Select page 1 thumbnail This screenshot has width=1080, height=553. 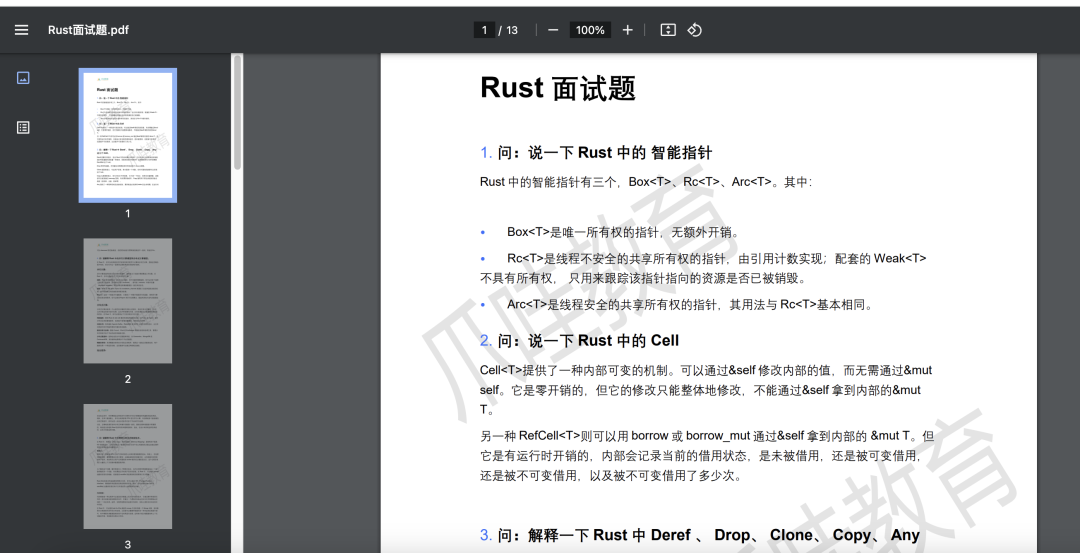click(127, 135)
